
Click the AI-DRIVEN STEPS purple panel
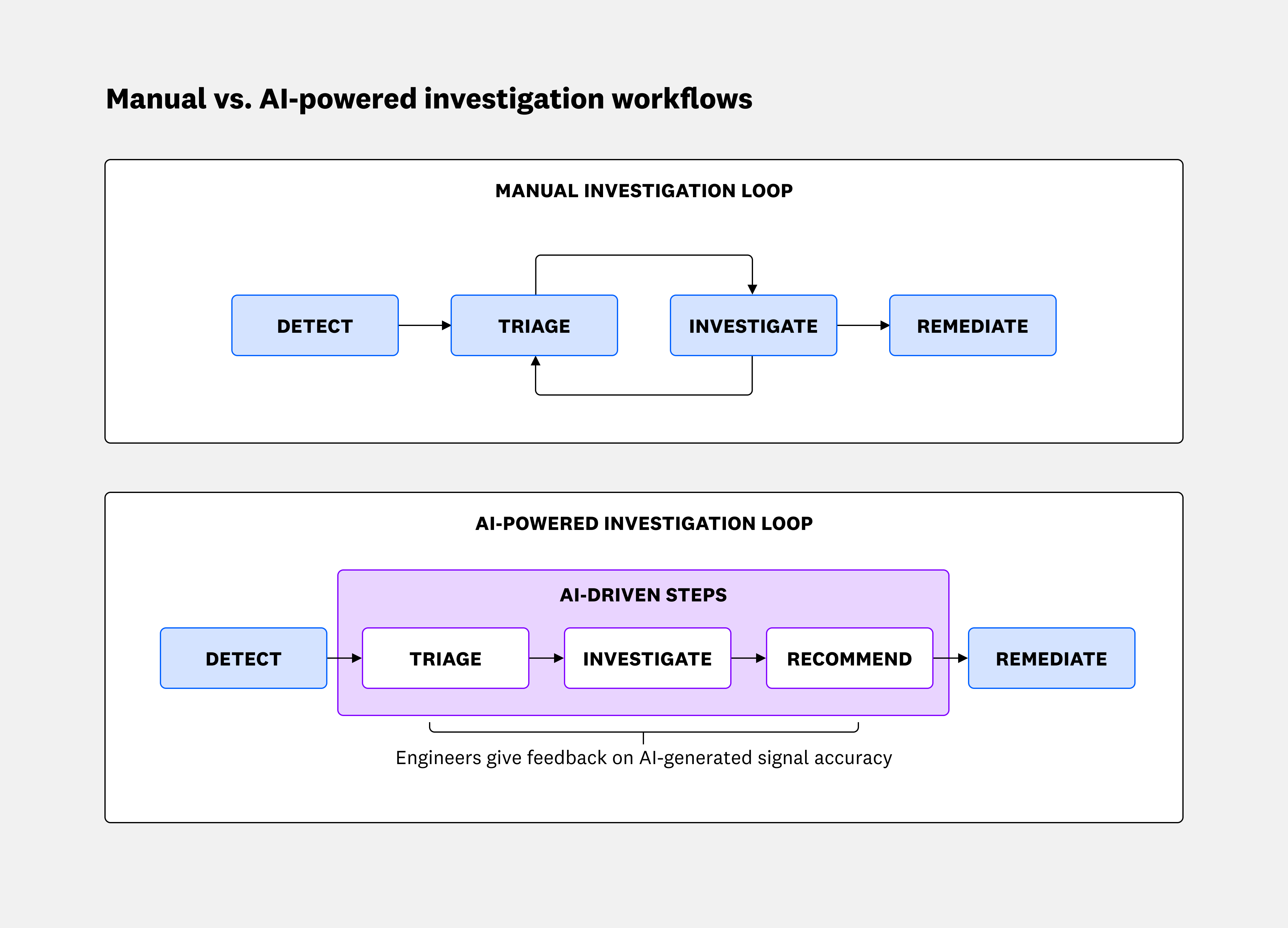pyautogui.click(x=643, y=595)
